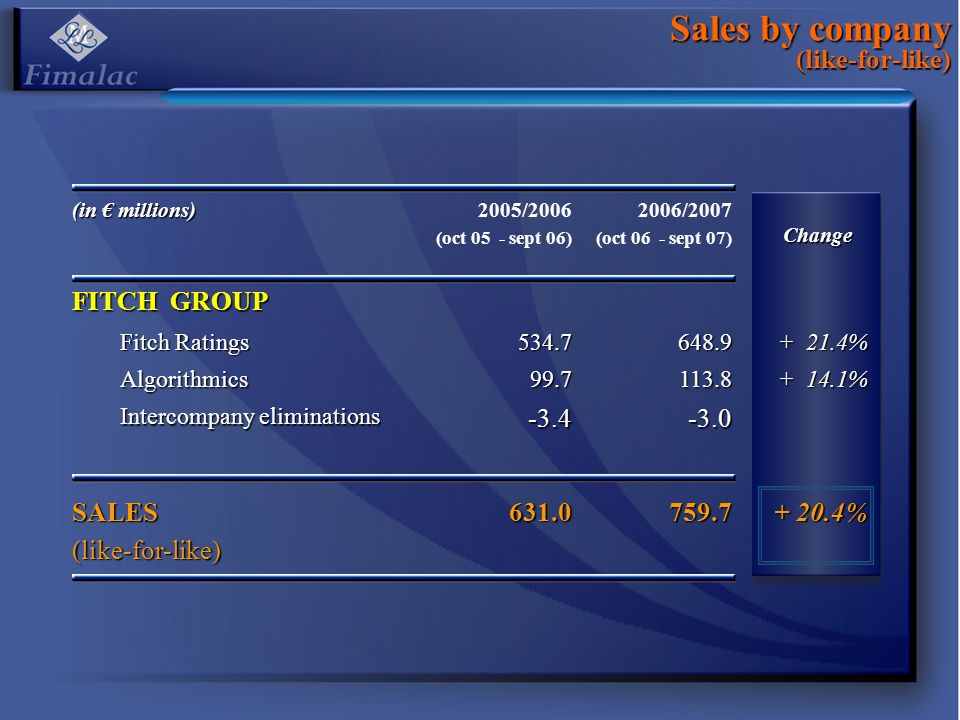Image resolution: width=960 pixels, height=720 pixels.
Task: Select the '+ 14.1%' change value
Action: [823, 380]
